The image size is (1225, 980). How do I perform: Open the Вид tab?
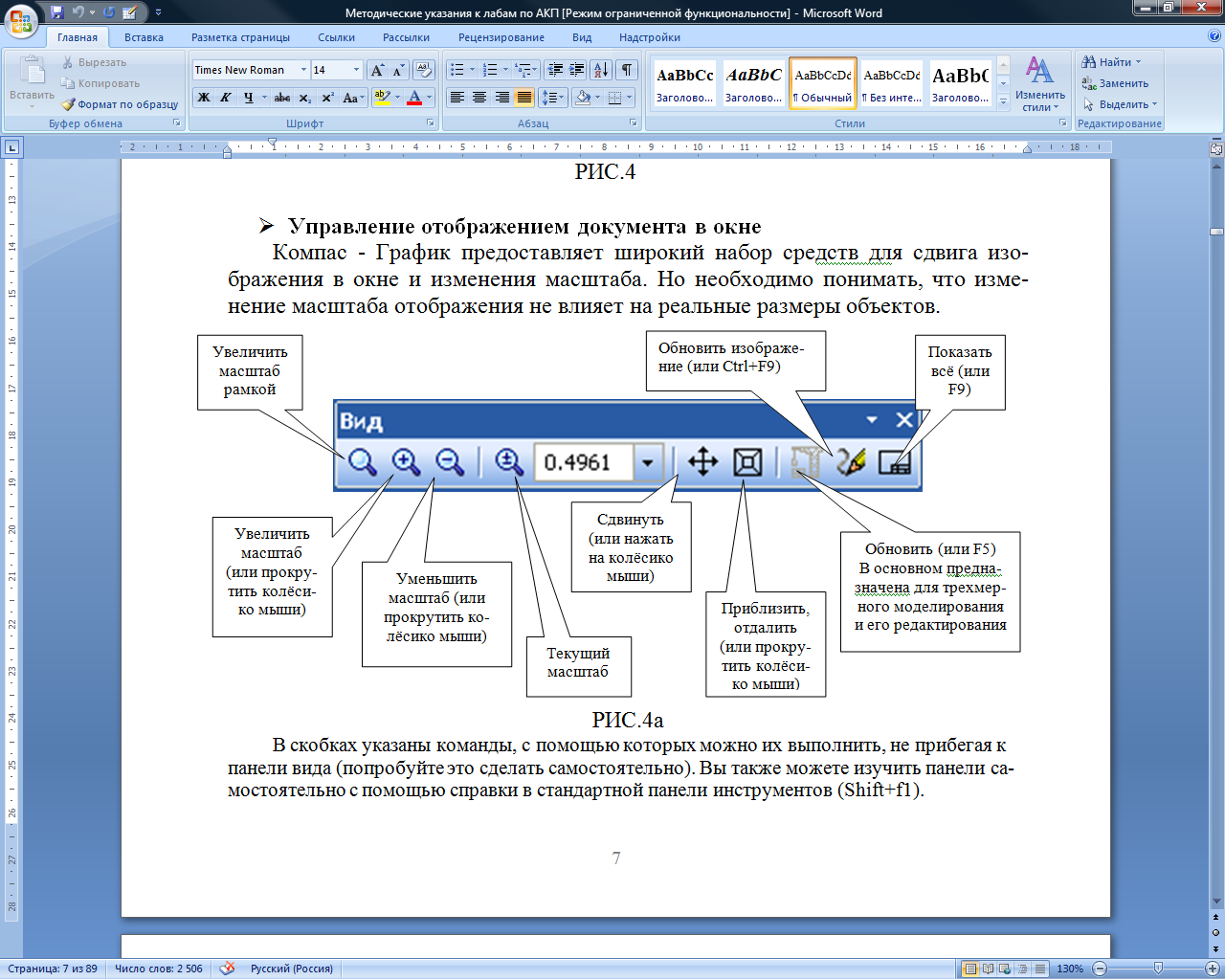pos(582,37)
